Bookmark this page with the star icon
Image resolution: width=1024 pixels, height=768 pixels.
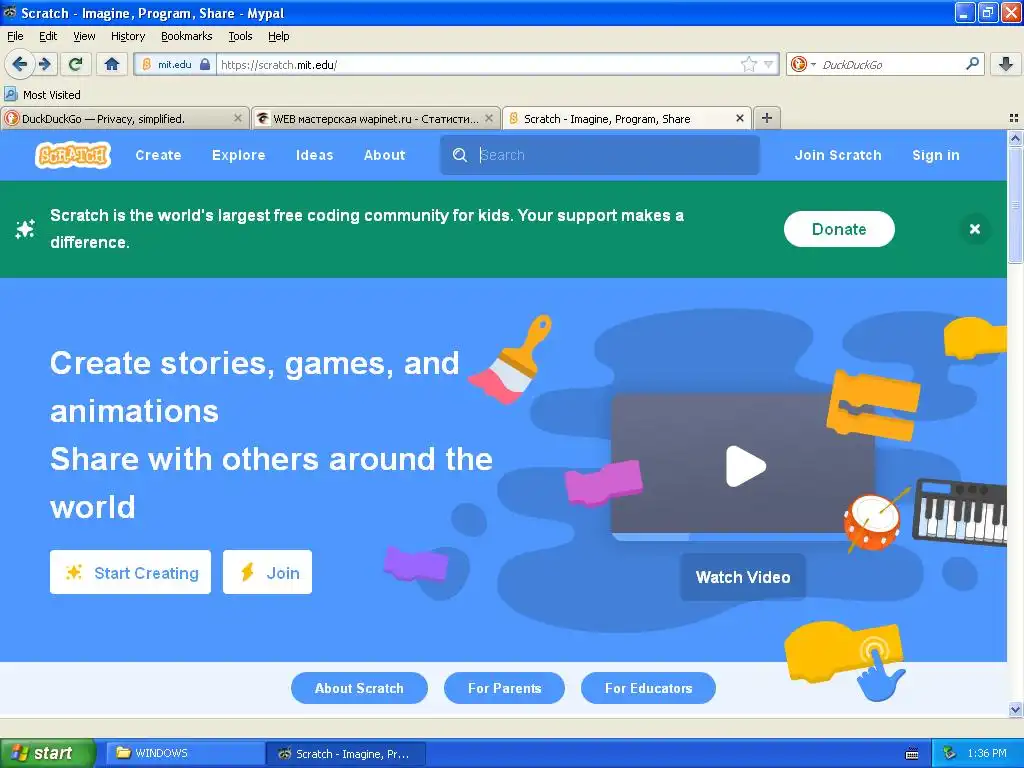(748, 64)
